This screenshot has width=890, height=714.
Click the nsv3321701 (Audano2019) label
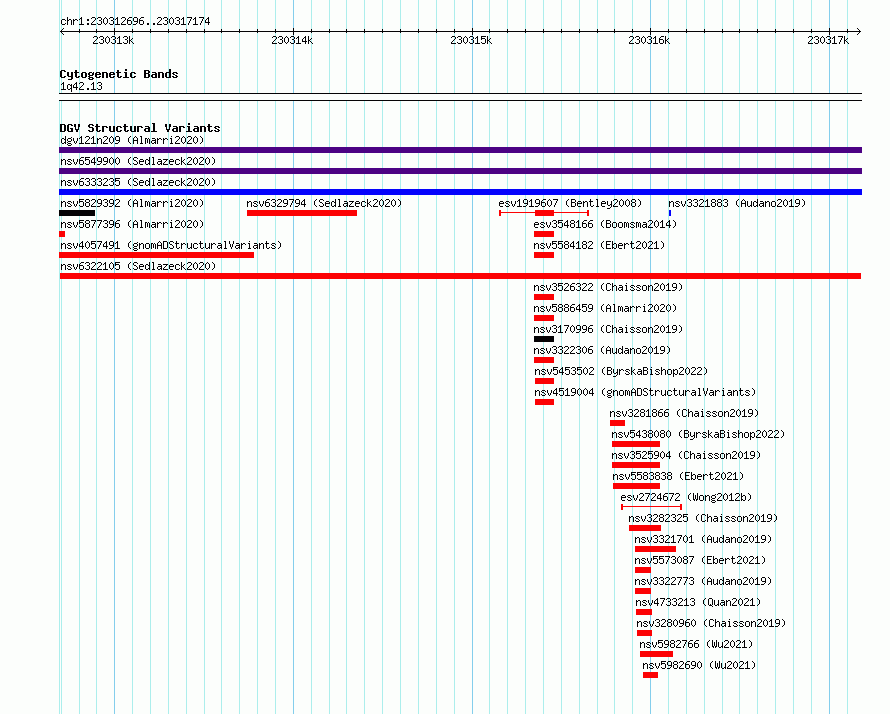coord(703,539)
